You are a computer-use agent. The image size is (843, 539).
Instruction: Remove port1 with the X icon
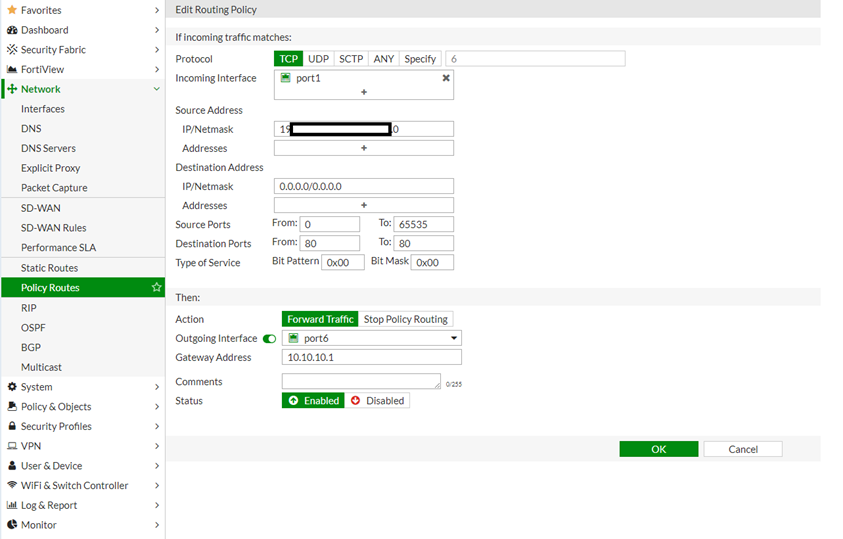click(x=446, y=78)
